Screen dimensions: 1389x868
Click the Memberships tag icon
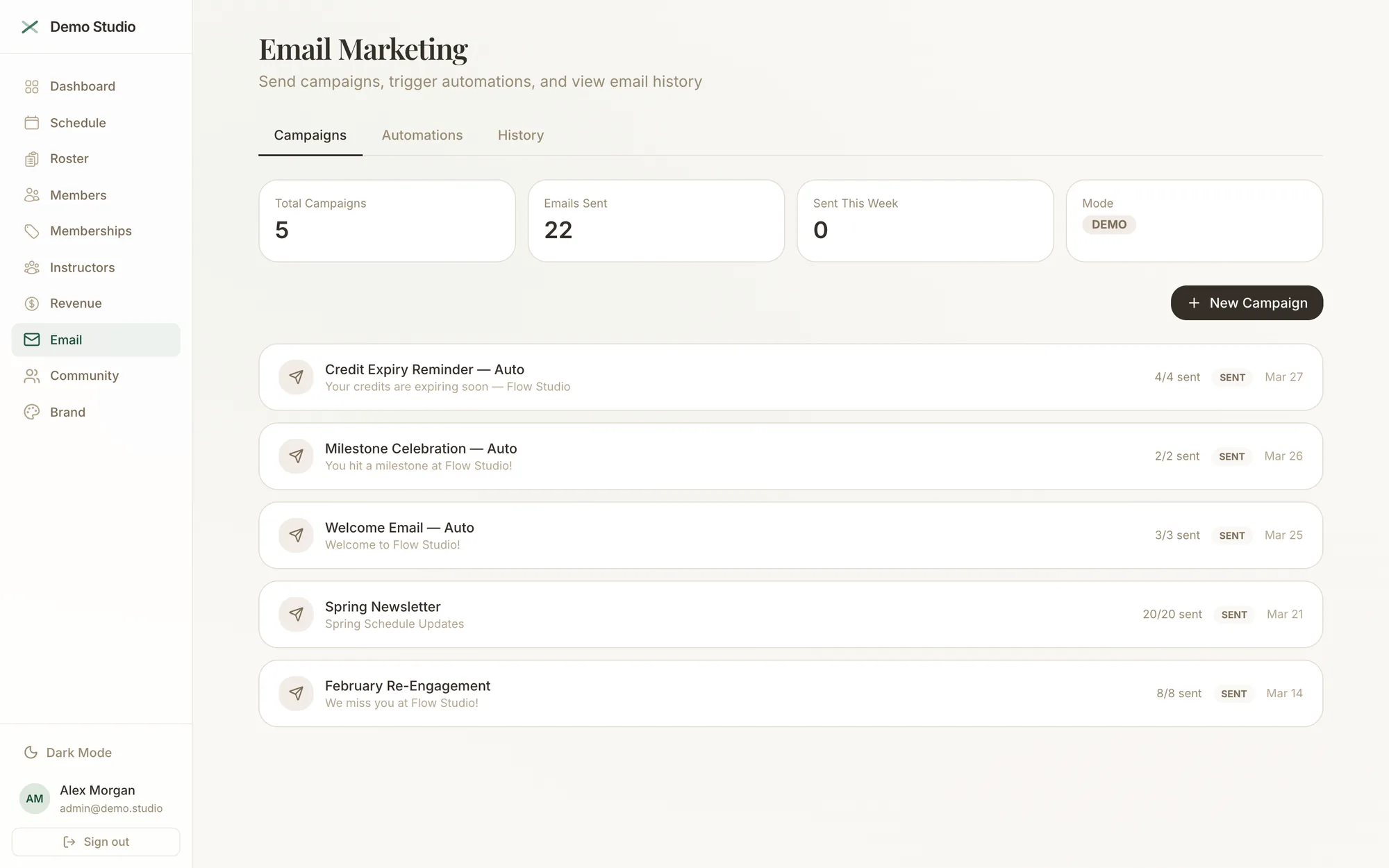click(x=32, y=231)
